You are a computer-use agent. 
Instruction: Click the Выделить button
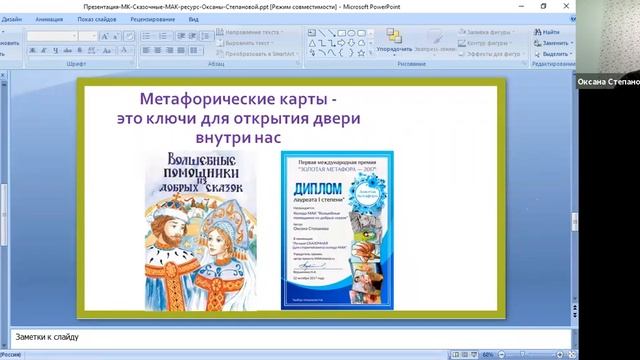553,54
